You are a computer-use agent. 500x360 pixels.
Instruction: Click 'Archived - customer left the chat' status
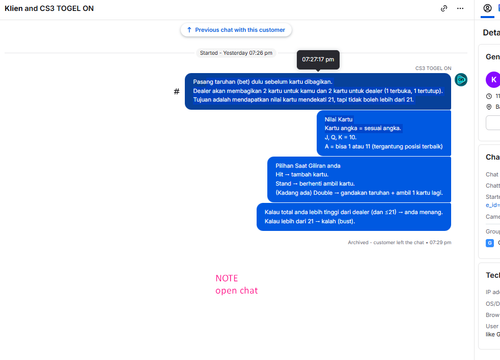pyautogui.click(x=399, y=242)
